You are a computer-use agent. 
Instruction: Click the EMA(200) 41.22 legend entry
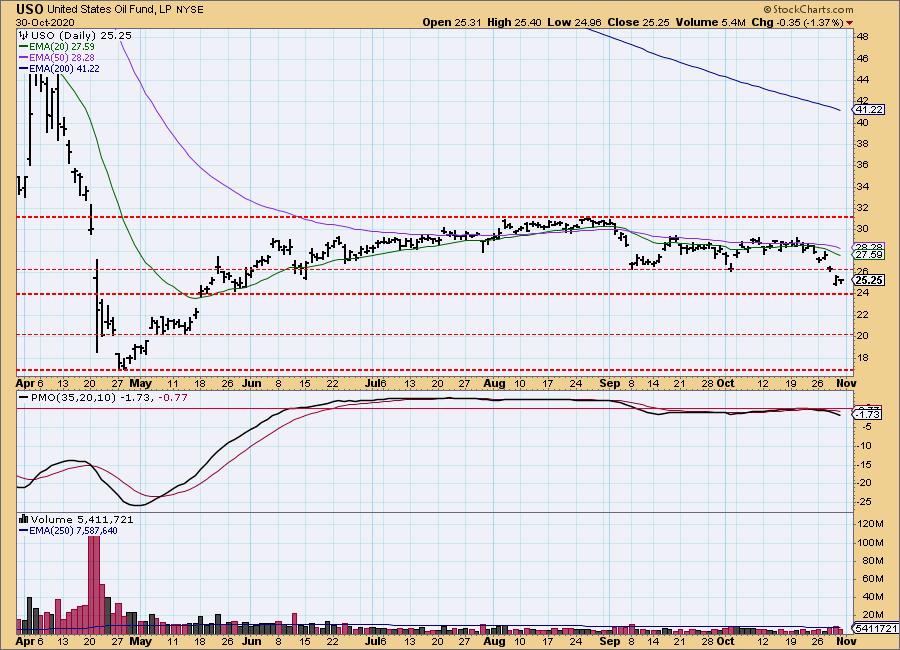click(x=59, y=68)
